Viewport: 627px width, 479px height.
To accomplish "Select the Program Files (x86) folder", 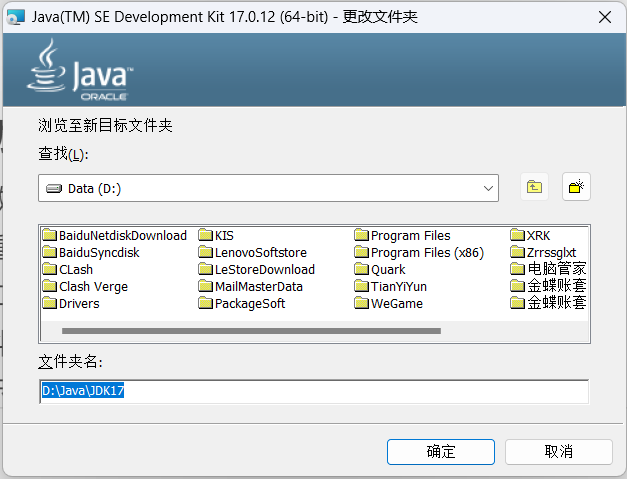I will click(x=419, y=253).
